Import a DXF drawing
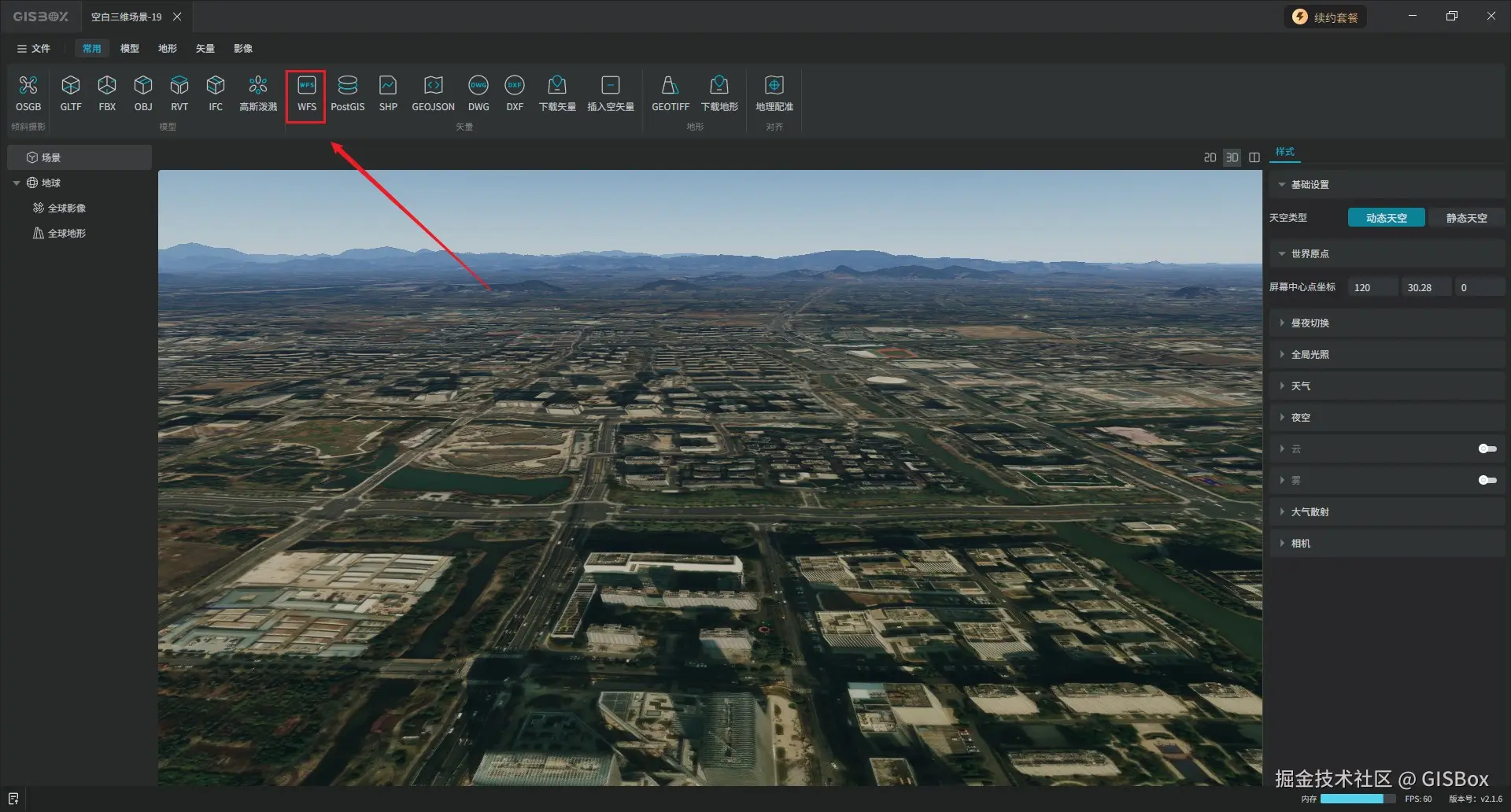The height and width of the screenshot is (812, 1511). 515,94
